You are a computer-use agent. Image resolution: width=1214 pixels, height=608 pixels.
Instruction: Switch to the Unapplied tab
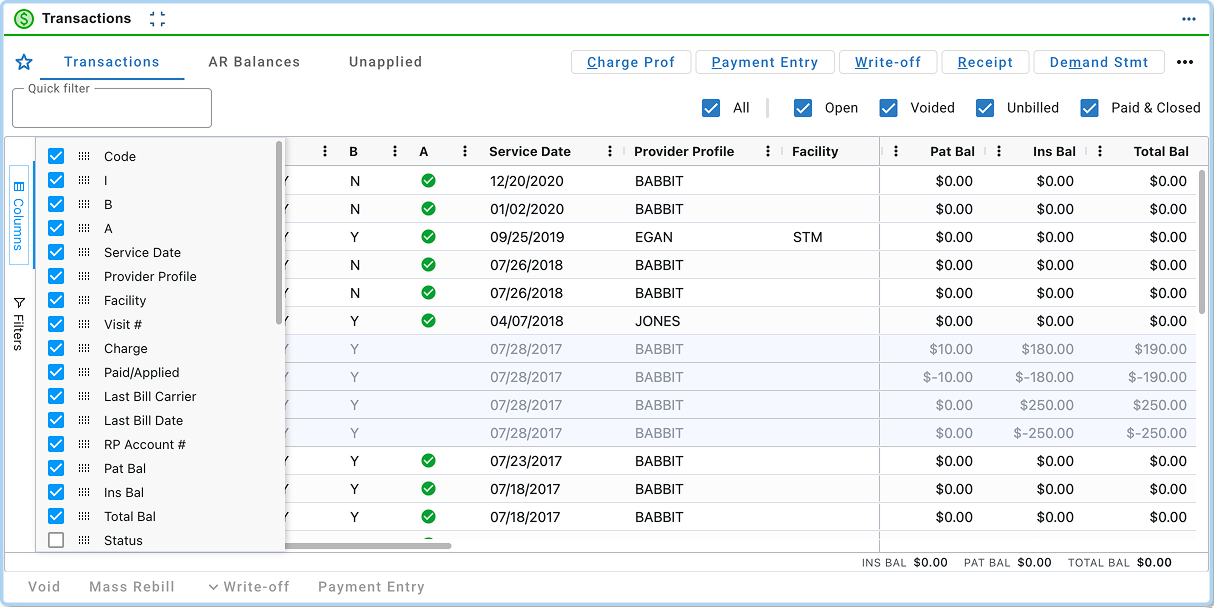click(x=385, y=62)
